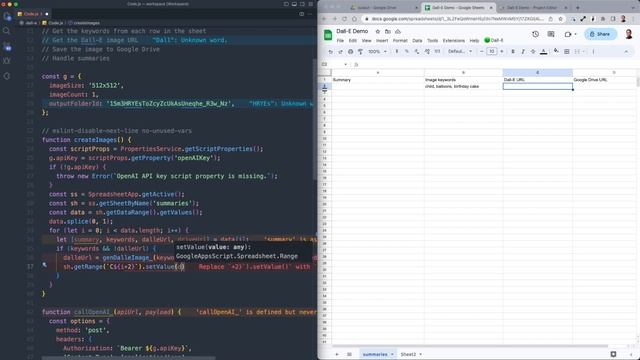This screenshot has height=360, width=640.
Task: Open the custom Dall-E menu
Action: coord(494,40)
